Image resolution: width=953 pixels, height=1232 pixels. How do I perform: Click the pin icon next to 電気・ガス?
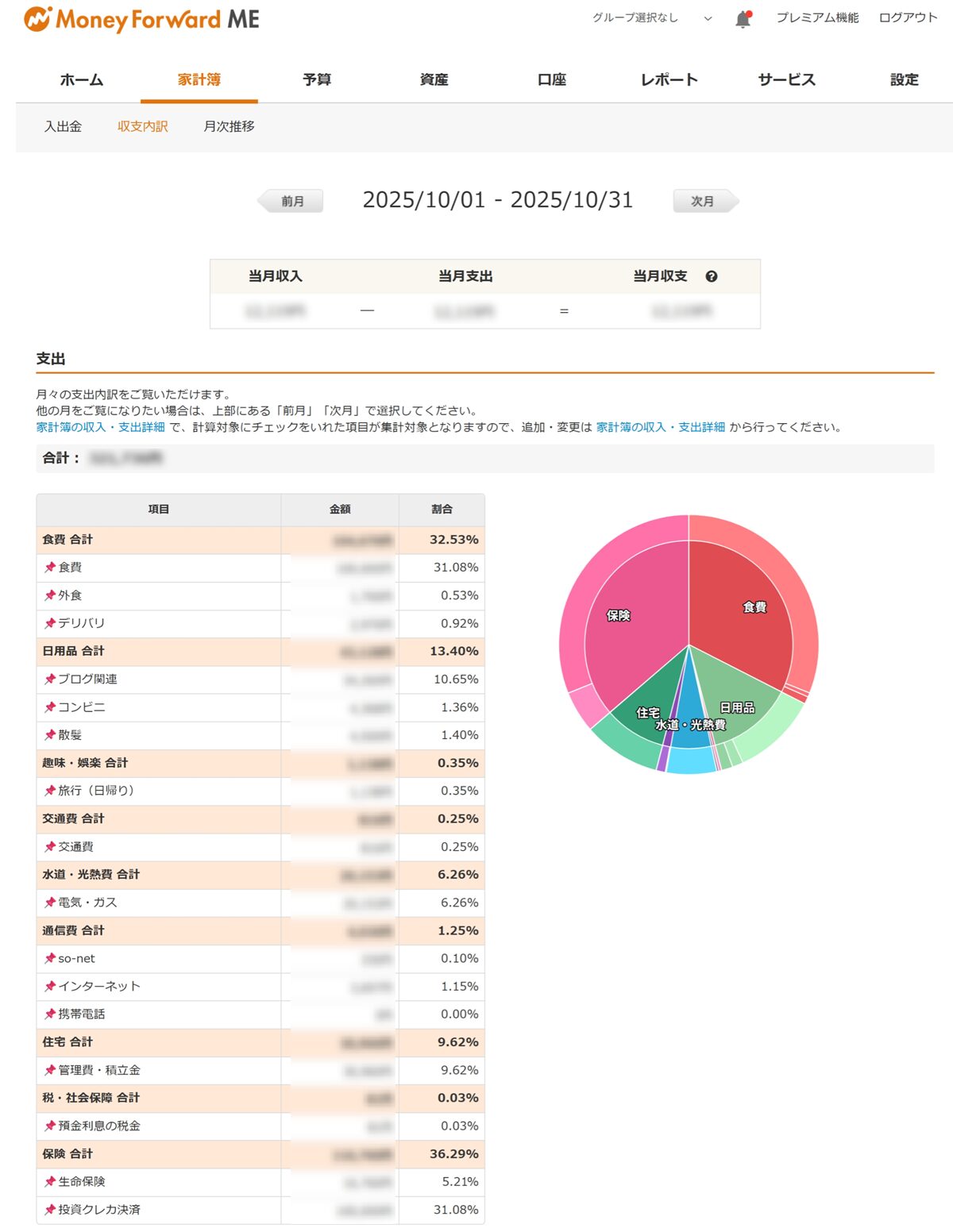point(50,903)
